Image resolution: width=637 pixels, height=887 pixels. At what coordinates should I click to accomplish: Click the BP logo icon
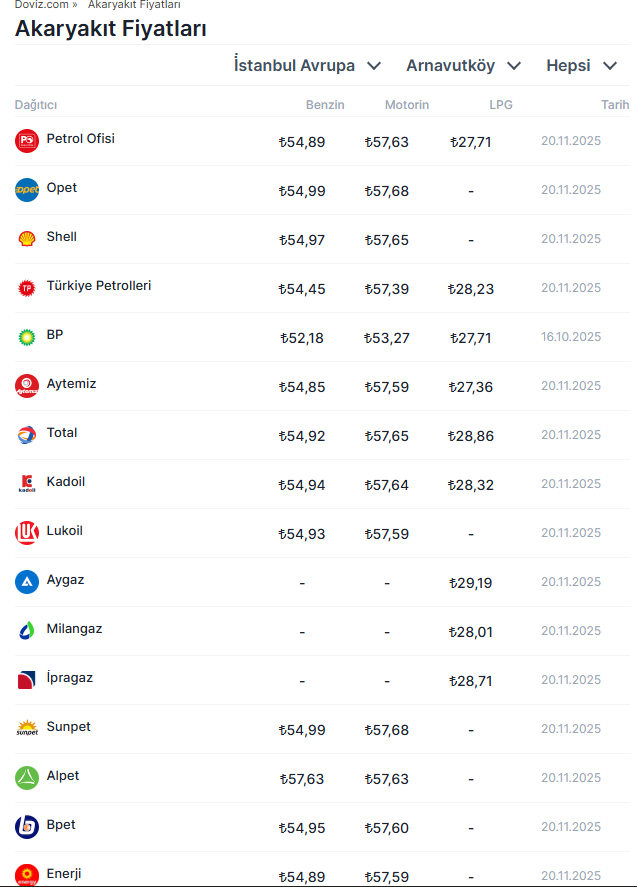click(x=27, y=337)
